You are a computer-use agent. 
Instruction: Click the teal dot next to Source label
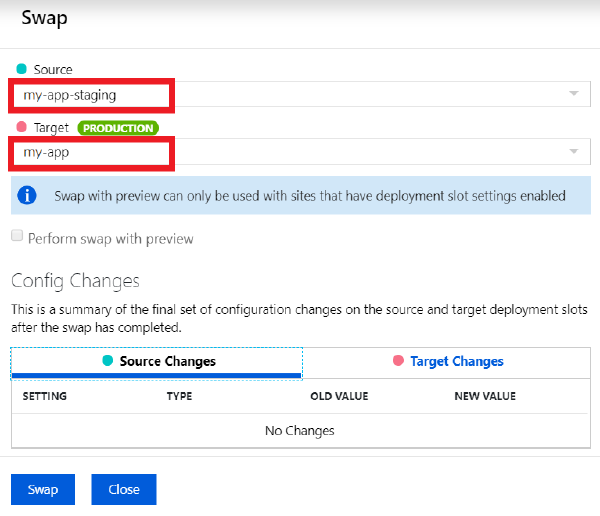click(x=21, y=69)
